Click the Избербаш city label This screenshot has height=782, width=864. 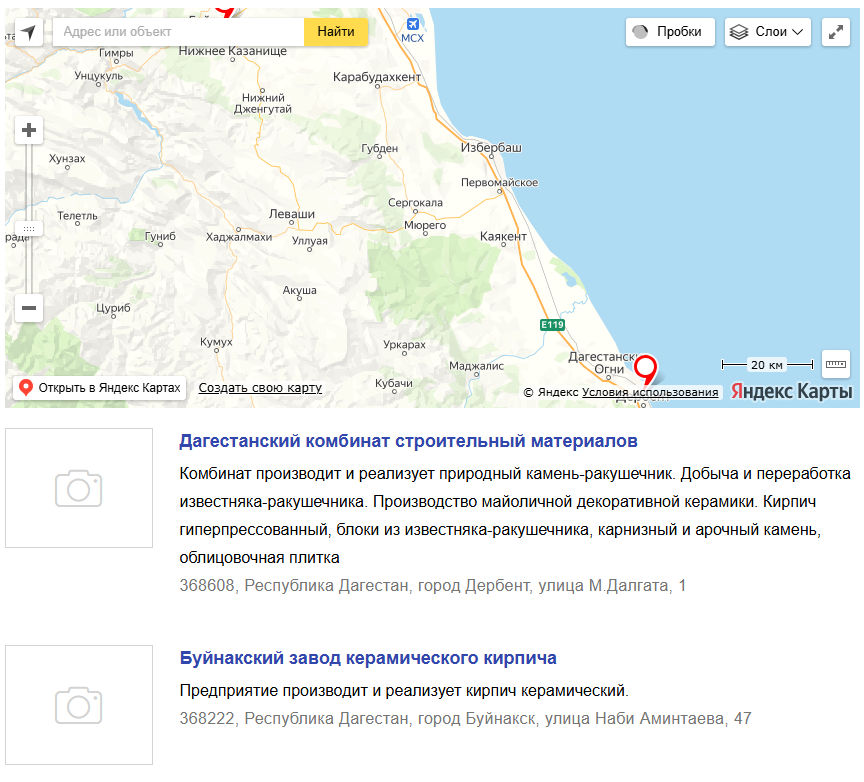point(491,148)
